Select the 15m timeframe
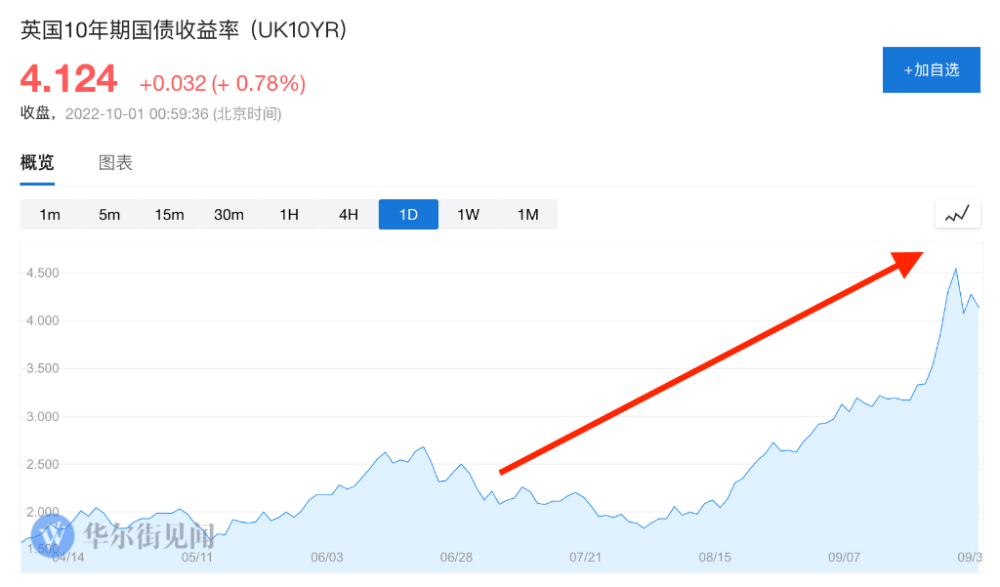1000x587 pixels. point(169,214)
